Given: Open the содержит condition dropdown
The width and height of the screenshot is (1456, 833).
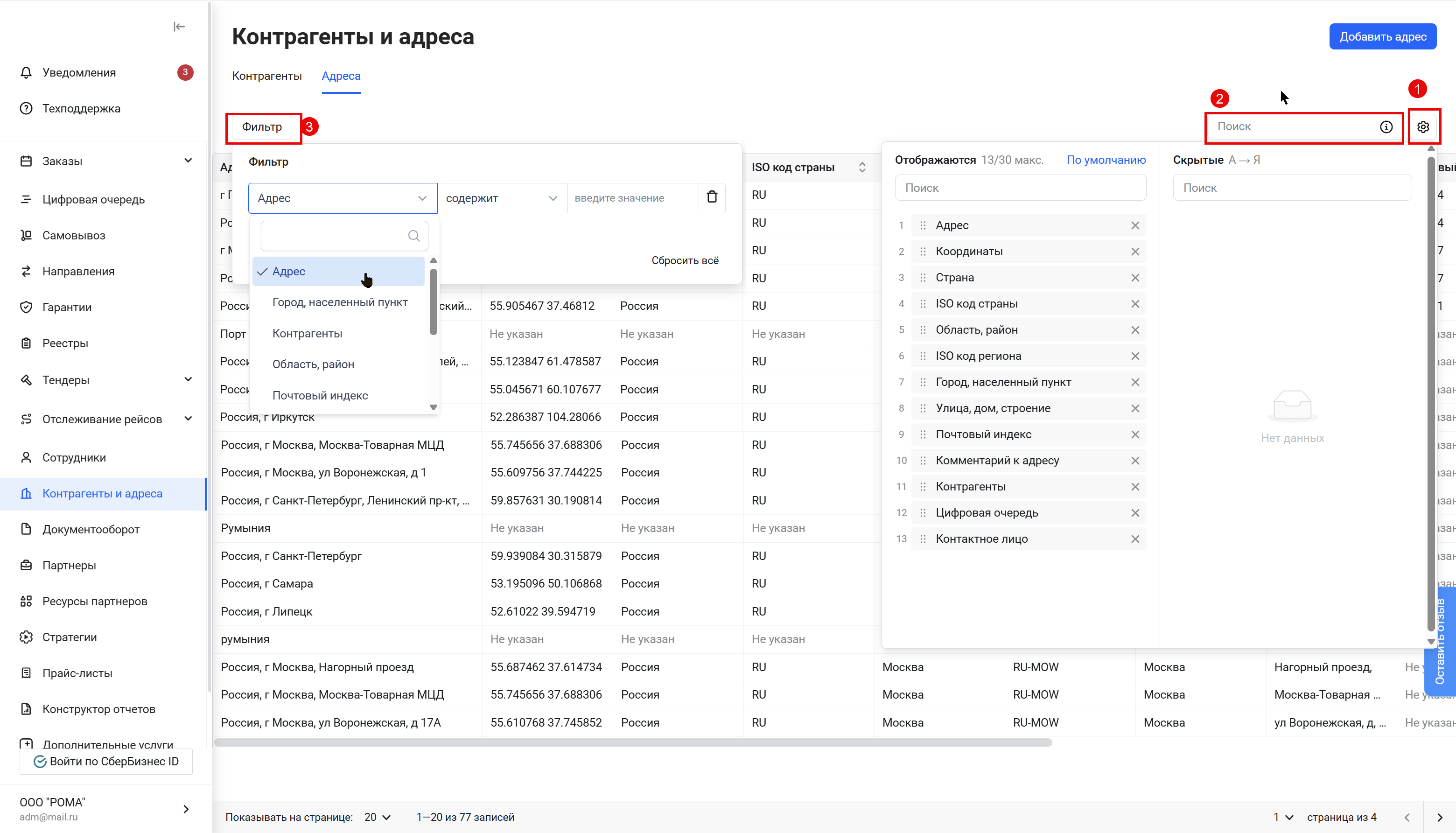Looking at the screenshot, I should pos(501,198).
